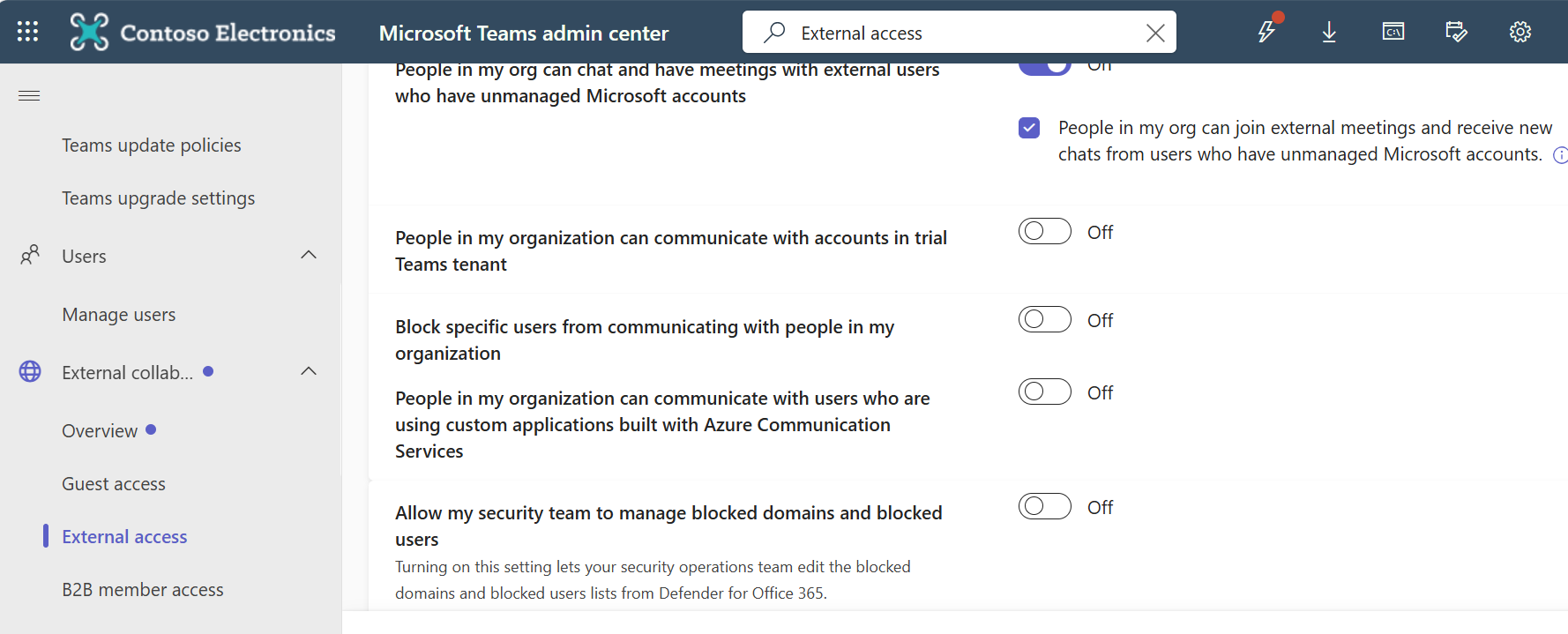Click 'Allow my security team to manage' text

click(668, 526)
